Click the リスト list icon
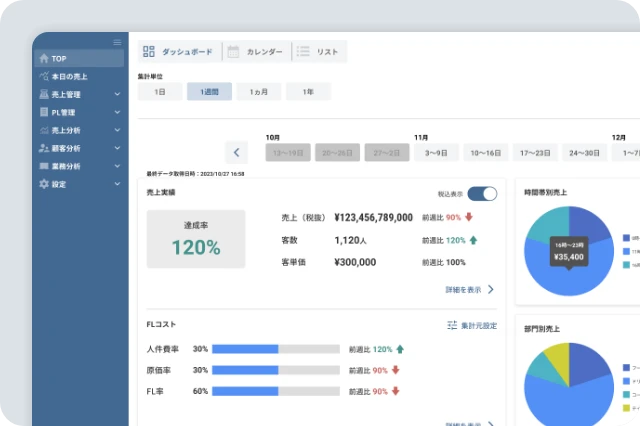The width and height of the screenshot is (640, 426). [303, 51]
